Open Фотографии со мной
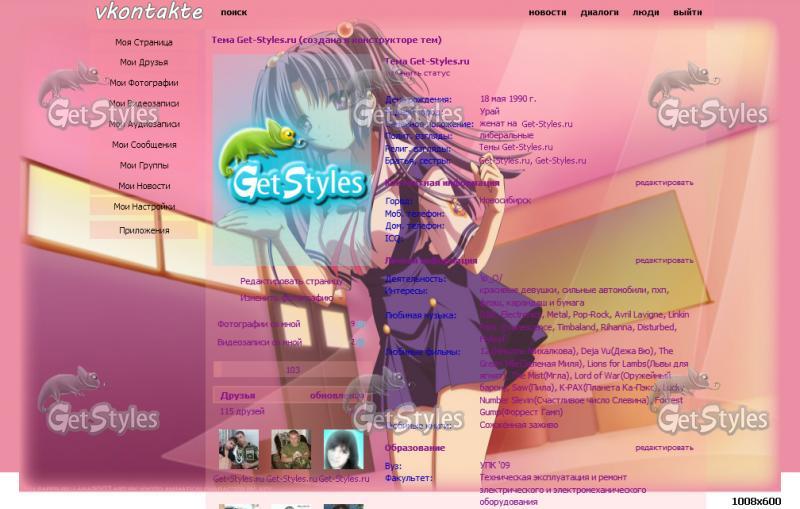 (x=259, y=324)
